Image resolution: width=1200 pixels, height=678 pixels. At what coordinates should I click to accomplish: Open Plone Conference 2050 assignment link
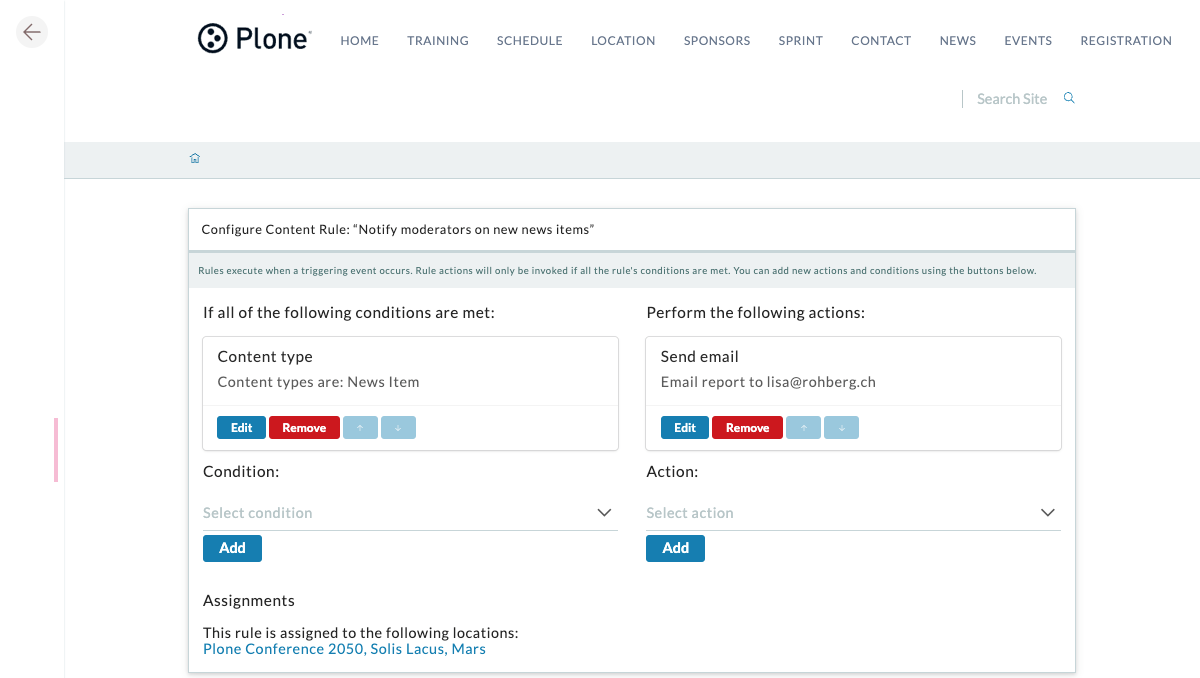[344, 649]
